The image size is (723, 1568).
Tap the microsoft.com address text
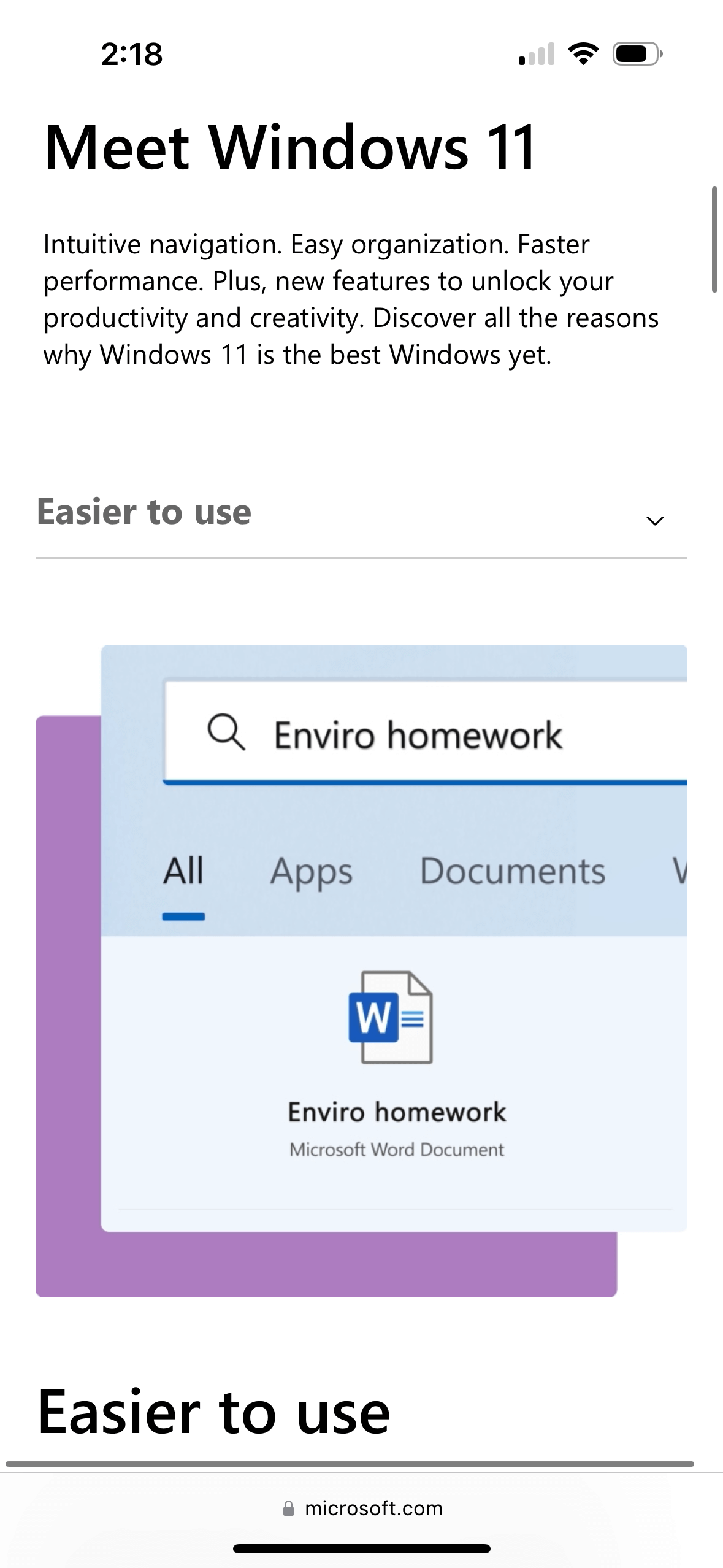(x=373, y=1508)
